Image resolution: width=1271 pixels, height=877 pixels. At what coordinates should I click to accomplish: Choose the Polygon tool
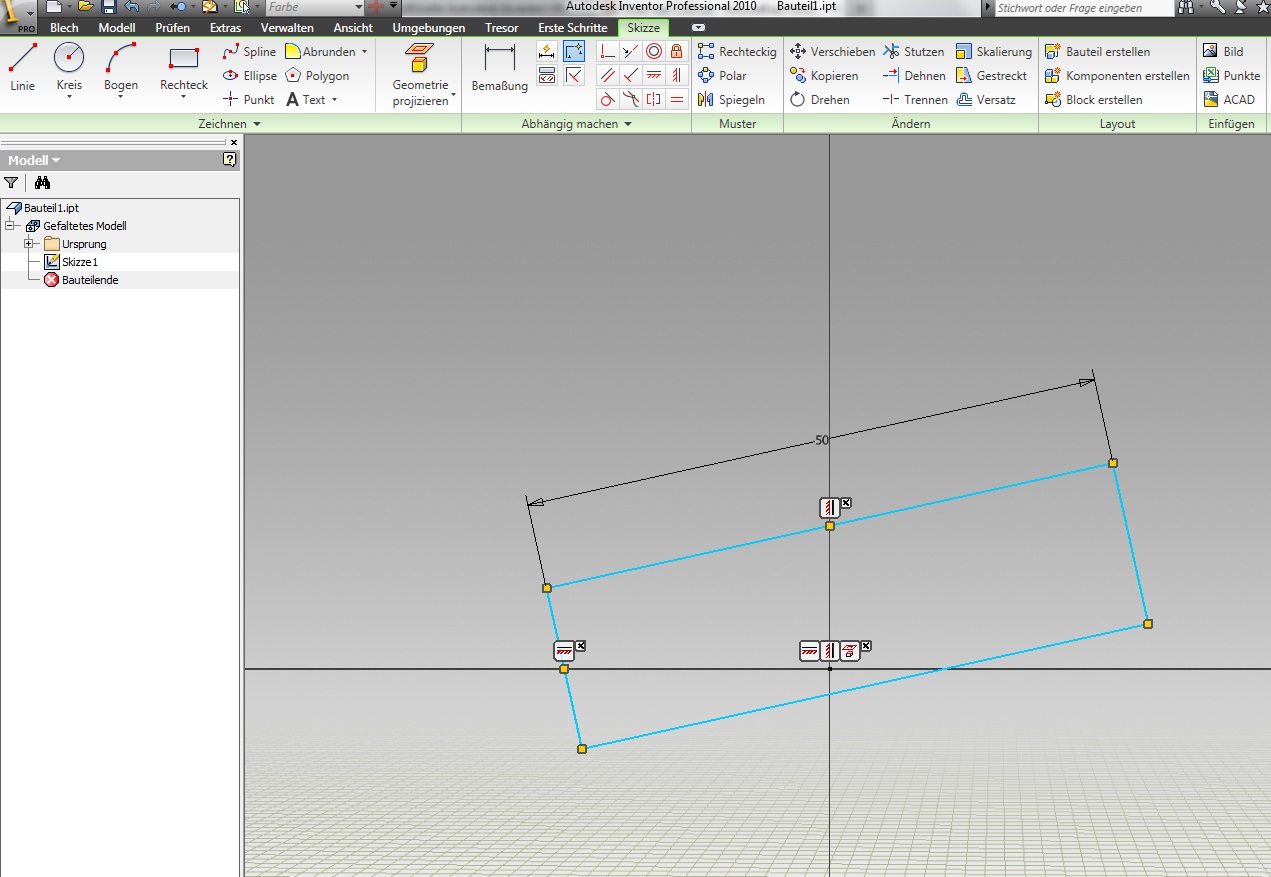(317, 76)
